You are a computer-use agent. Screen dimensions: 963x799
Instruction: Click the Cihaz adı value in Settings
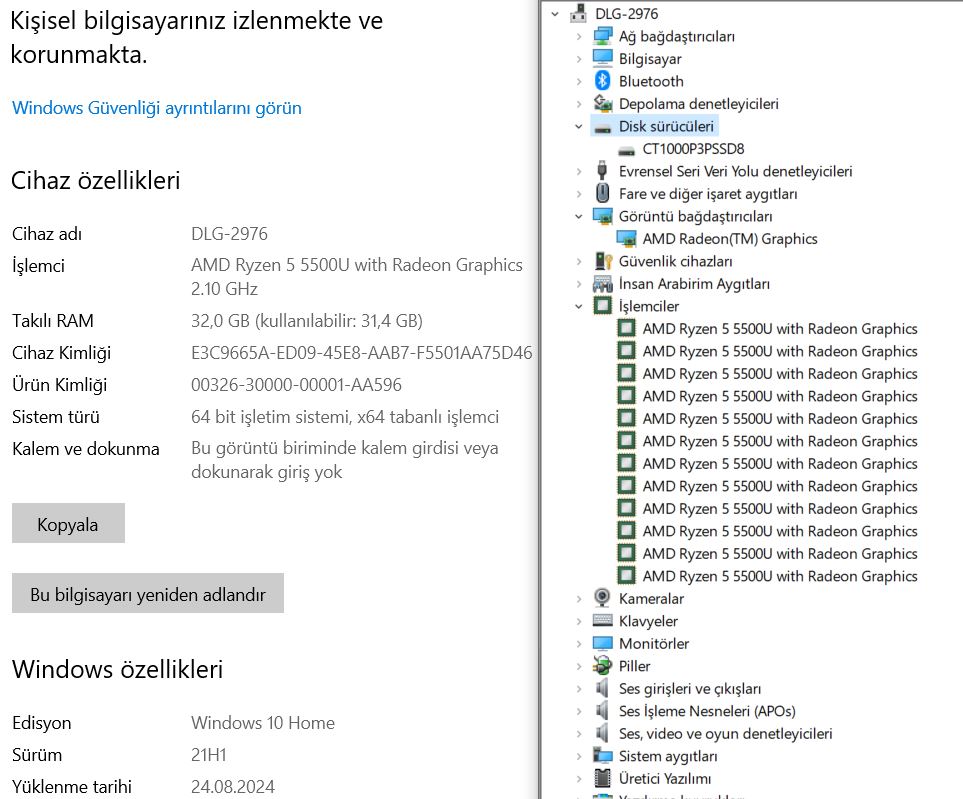click(x=229, y=234)
